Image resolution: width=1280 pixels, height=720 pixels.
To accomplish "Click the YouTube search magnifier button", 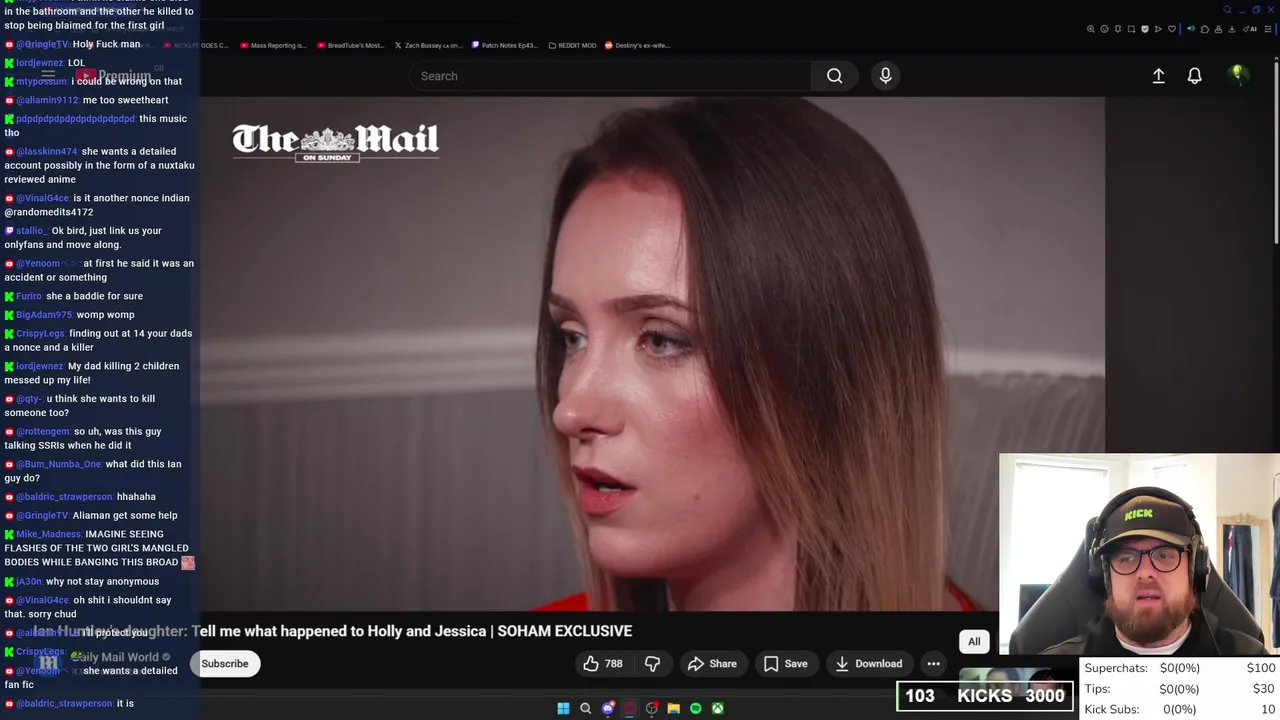I will coord(834,76).
